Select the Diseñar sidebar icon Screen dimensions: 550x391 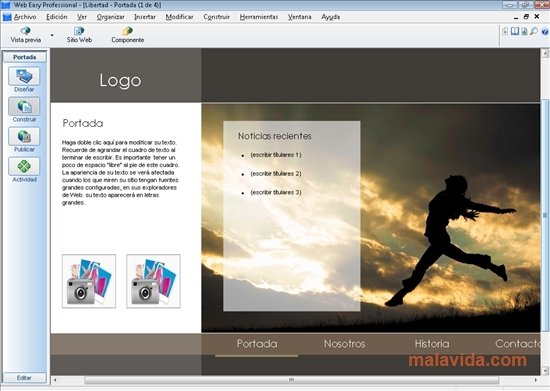[x=24, y=76]
